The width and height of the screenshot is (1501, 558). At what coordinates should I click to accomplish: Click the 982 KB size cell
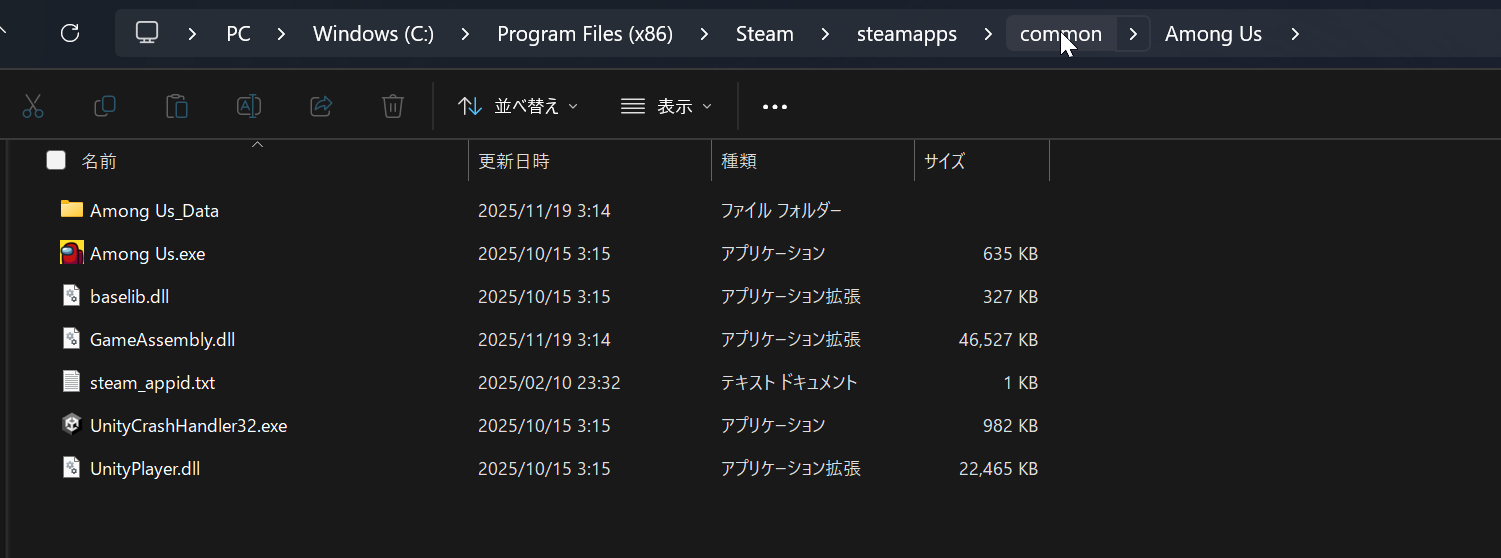[1010, 426]
